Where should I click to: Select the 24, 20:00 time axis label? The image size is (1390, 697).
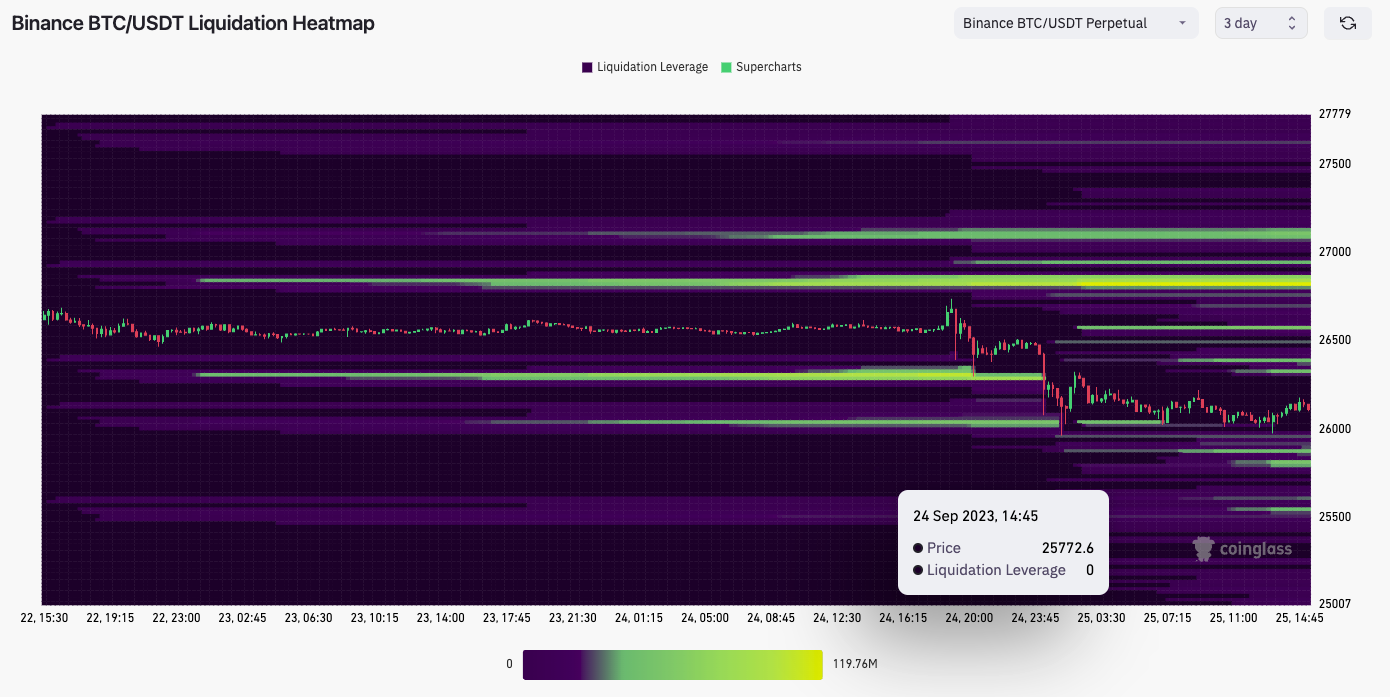[969, 618]
